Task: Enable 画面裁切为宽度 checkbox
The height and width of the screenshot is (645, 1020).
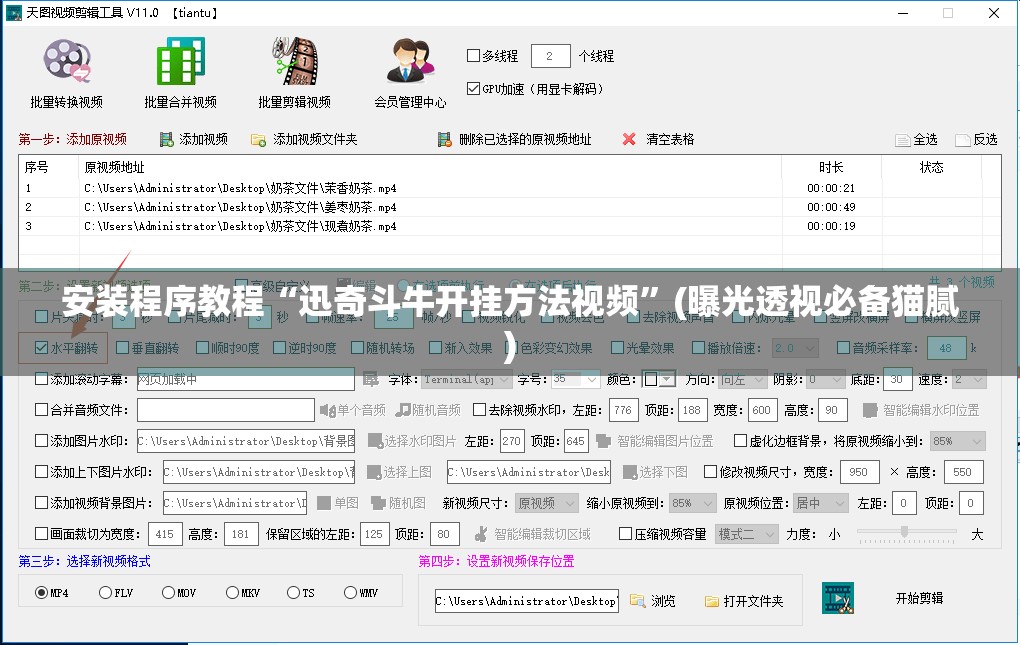Action: [42, 534]
